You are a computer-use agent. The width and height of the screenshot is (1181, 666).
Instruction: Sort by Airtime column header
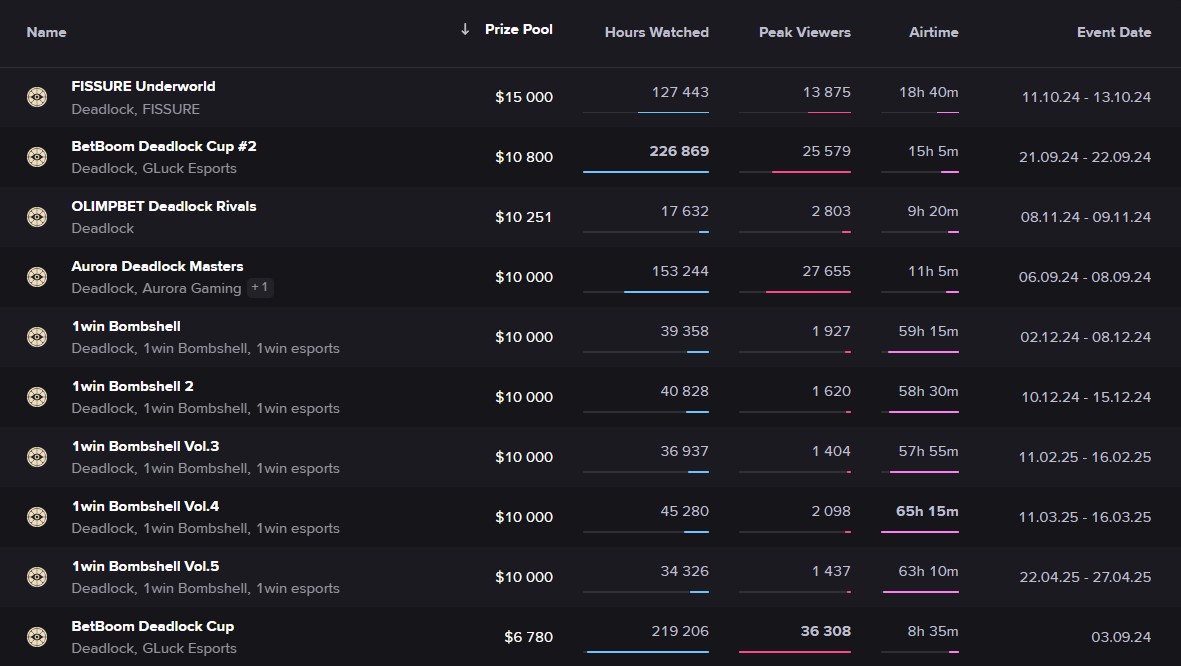[933, 32]
